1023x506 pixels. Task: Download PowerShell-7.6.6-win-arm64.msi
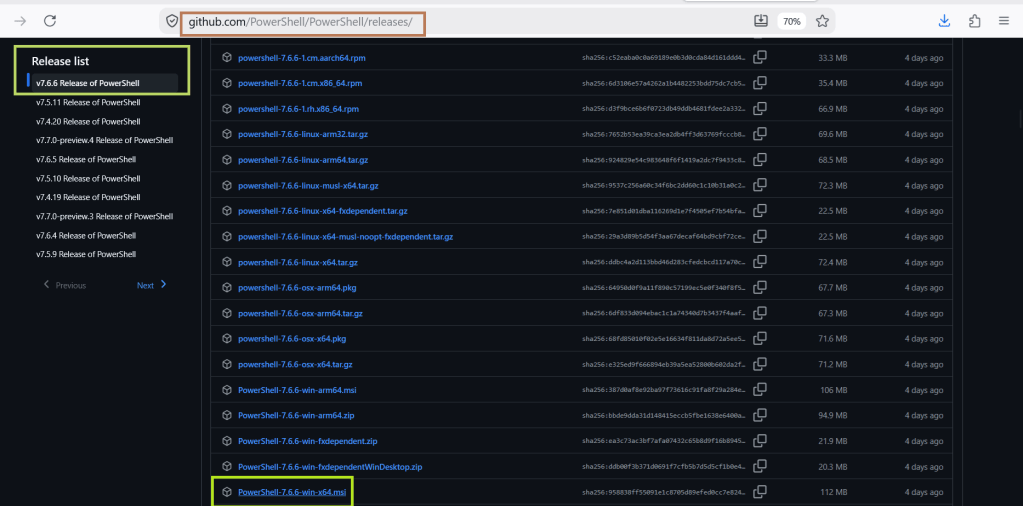pos(297,390)
